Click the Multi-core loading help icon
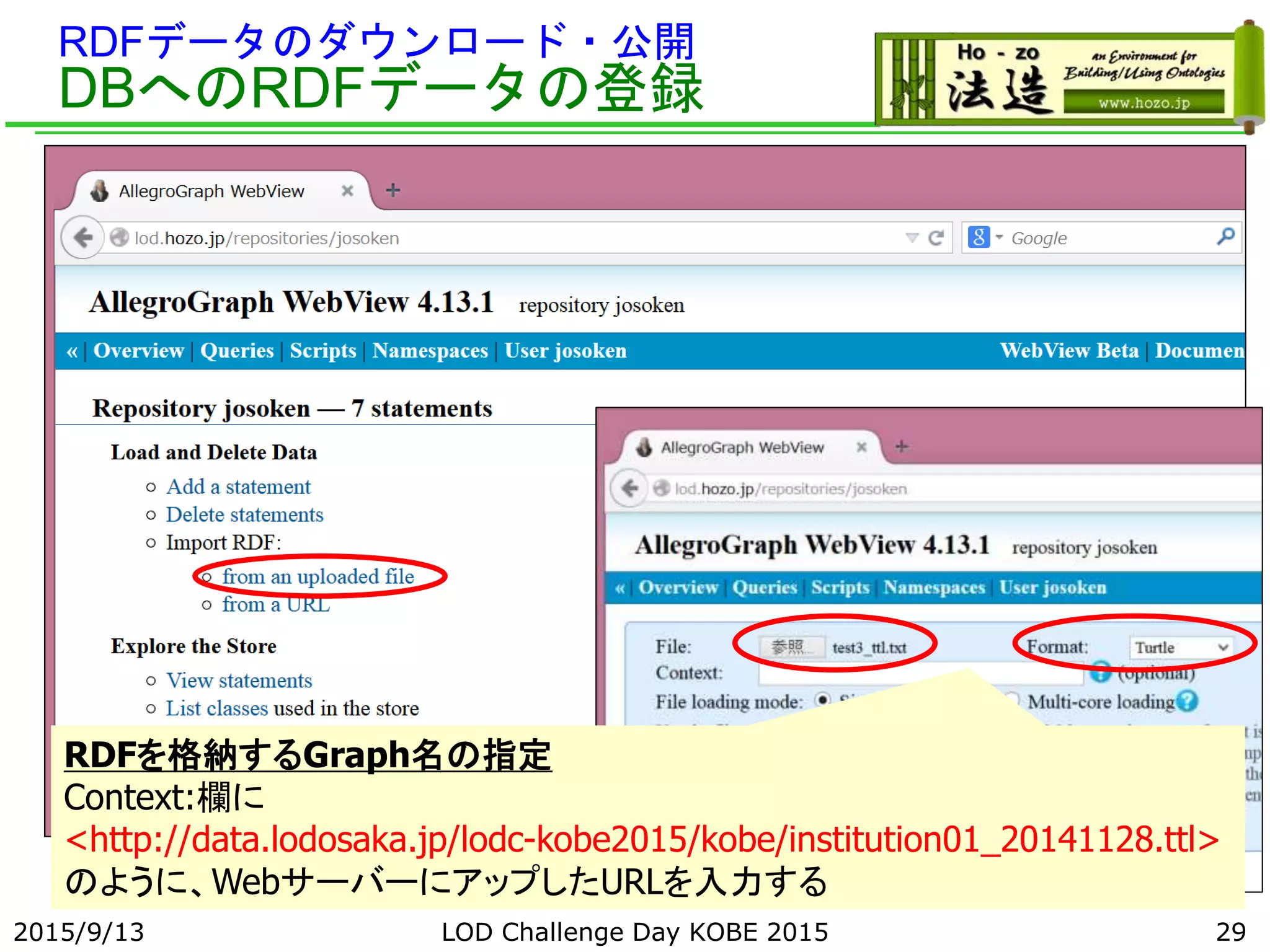The image size is (1270, 952). click(1187, 701)
